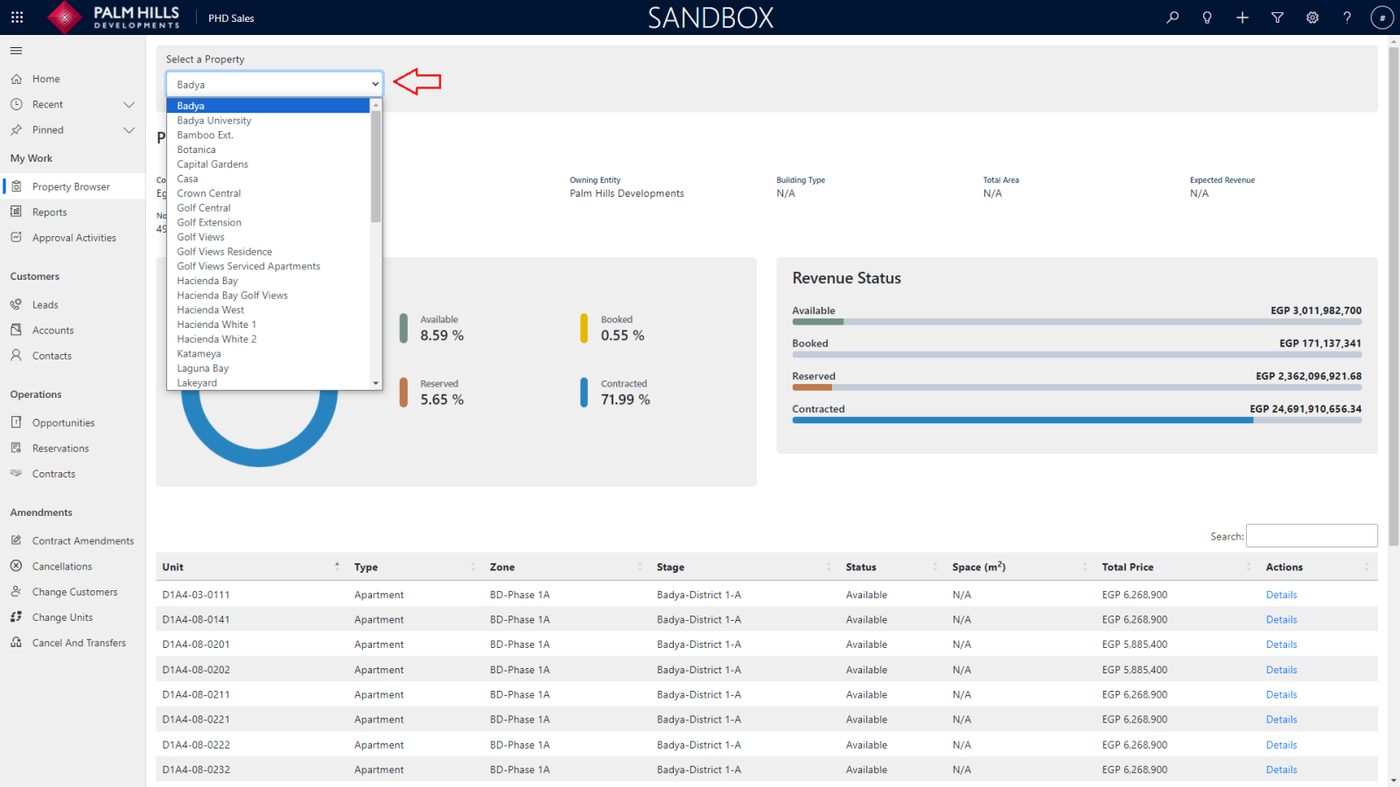Open the advanced find funnel icon
Viewport: 1400px width, 787px height.
point(1277,17)
